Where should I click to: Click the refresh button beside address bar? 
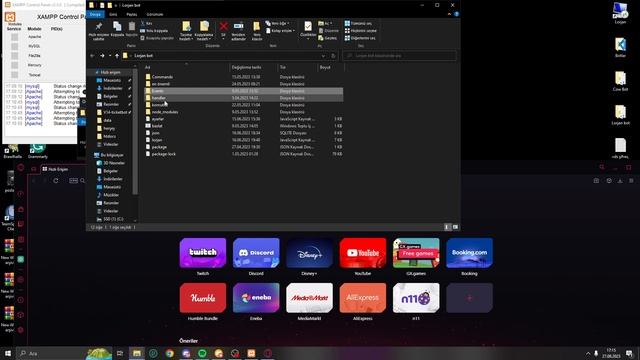click(x=333, y=56)
